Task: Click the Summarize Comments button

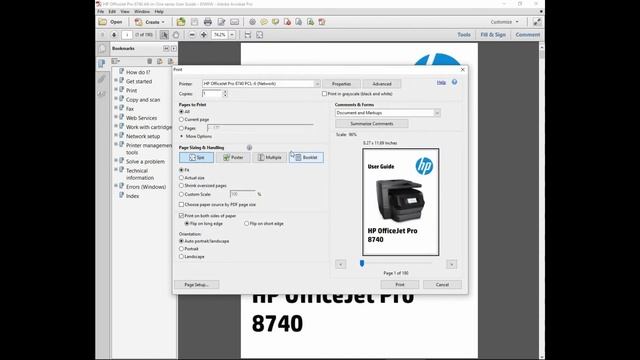Action: coord(372,124)
